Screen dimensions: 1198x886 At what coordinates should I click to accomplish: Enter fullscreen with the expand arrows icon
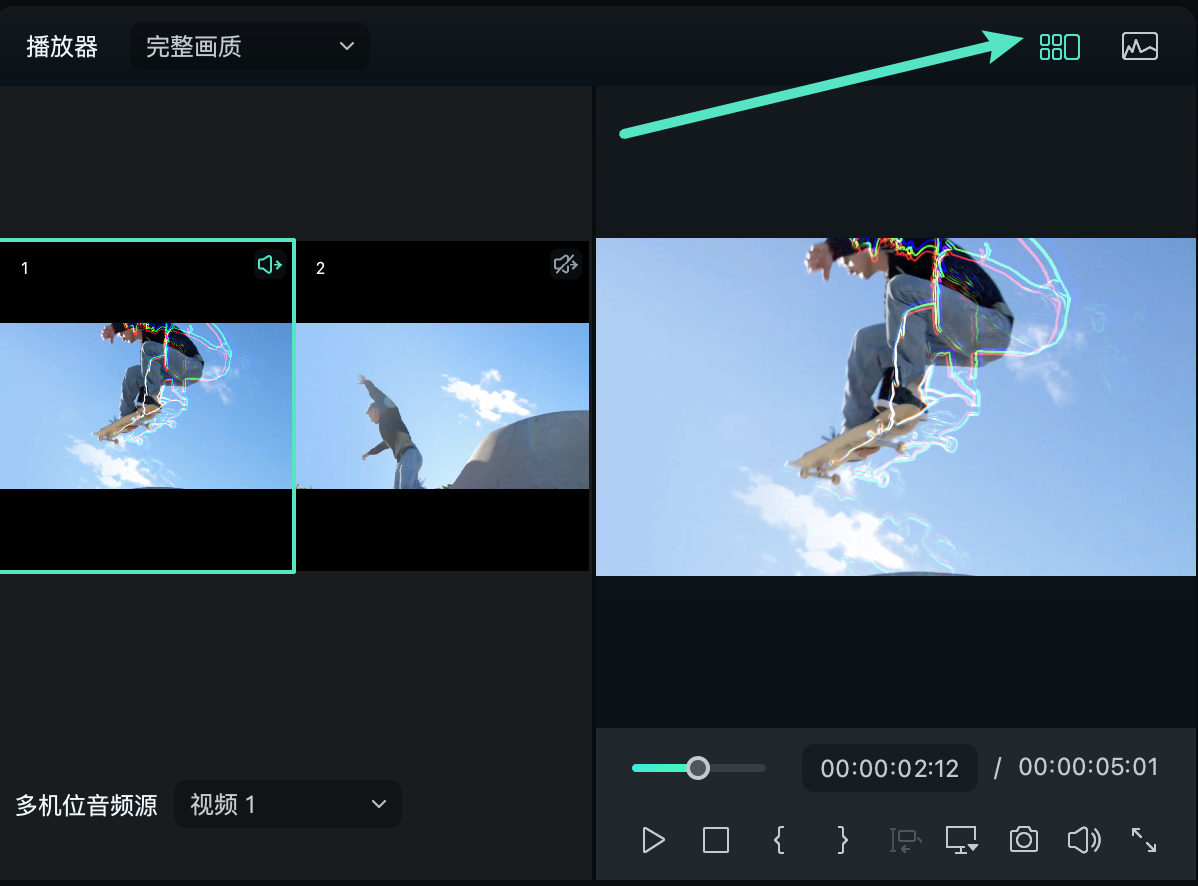(1143, 840)
